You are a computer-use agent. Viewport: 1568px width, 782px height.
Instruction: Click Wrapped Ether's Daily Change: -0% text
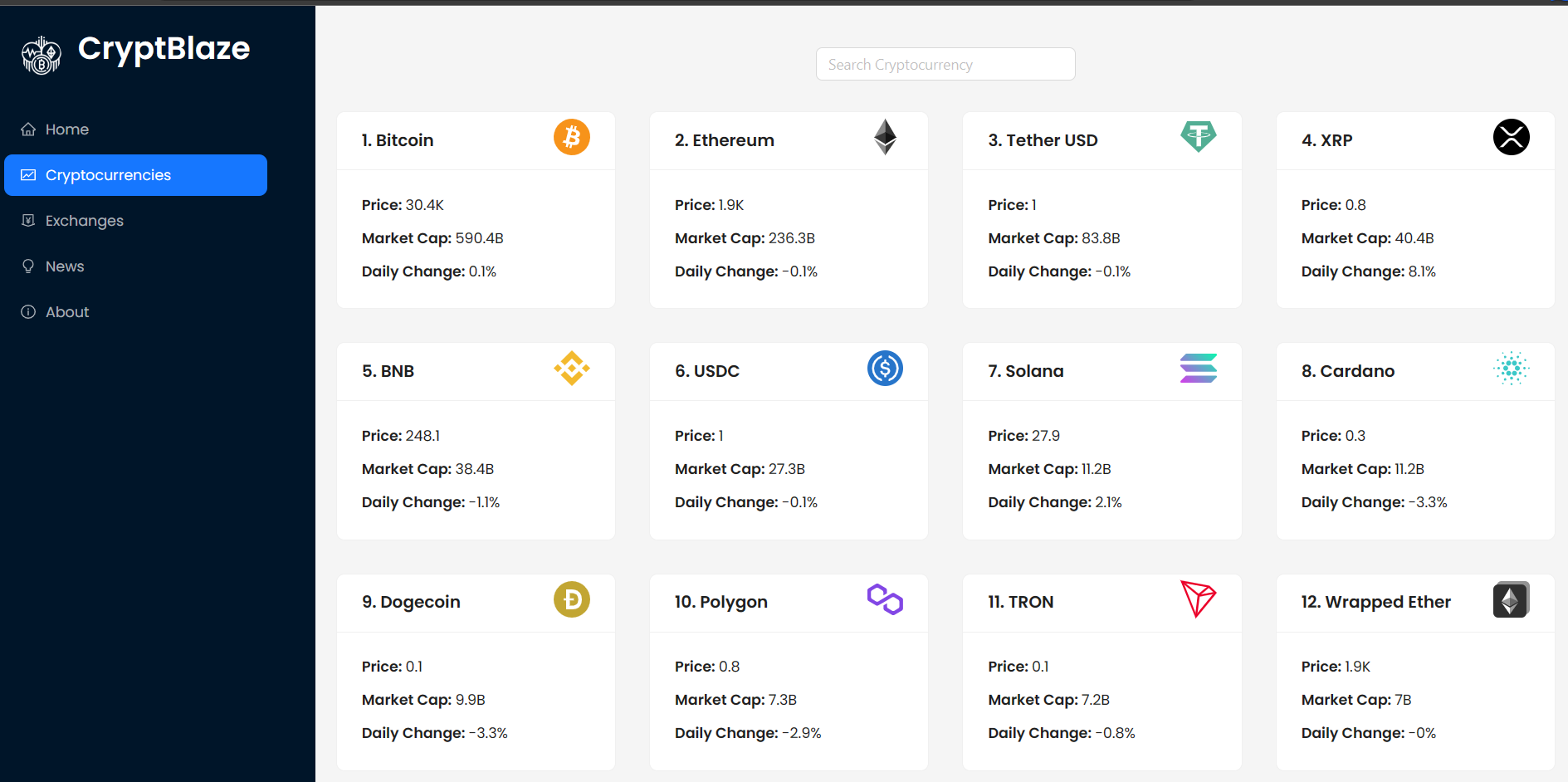tap(1369, 733)
